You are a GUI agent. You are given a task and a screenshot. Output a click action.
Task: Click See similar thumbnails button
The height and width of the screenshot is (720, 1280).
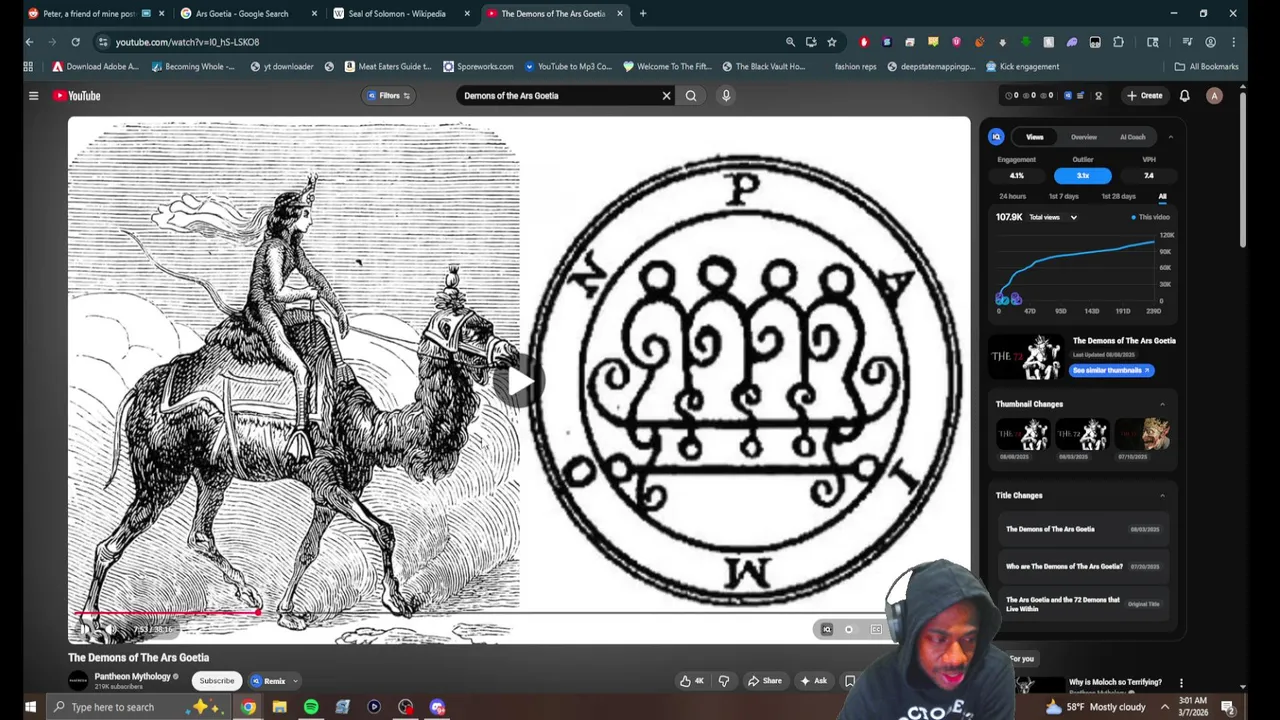pos(1111,370)
